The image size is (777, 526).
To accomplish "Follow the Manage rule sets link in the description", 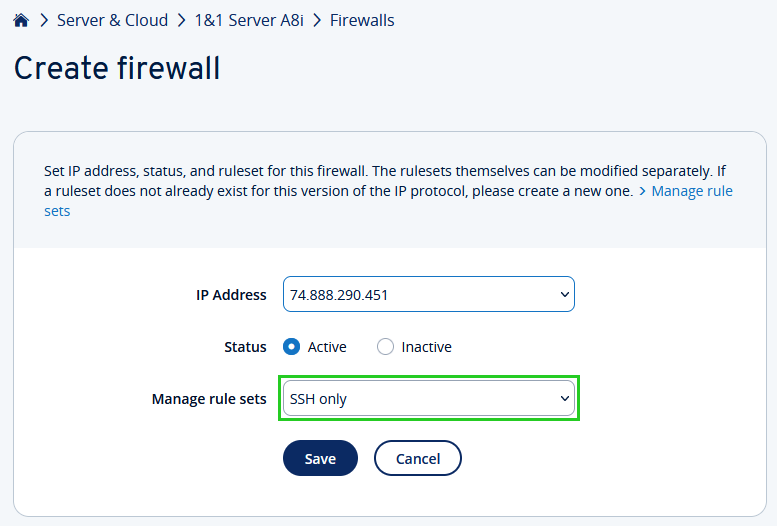I will (692, 191).
